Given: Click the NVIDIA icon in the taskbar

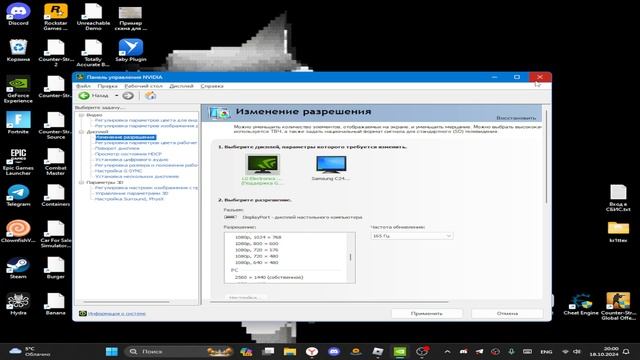Looking at the screenshot, I should coord(400,351).
